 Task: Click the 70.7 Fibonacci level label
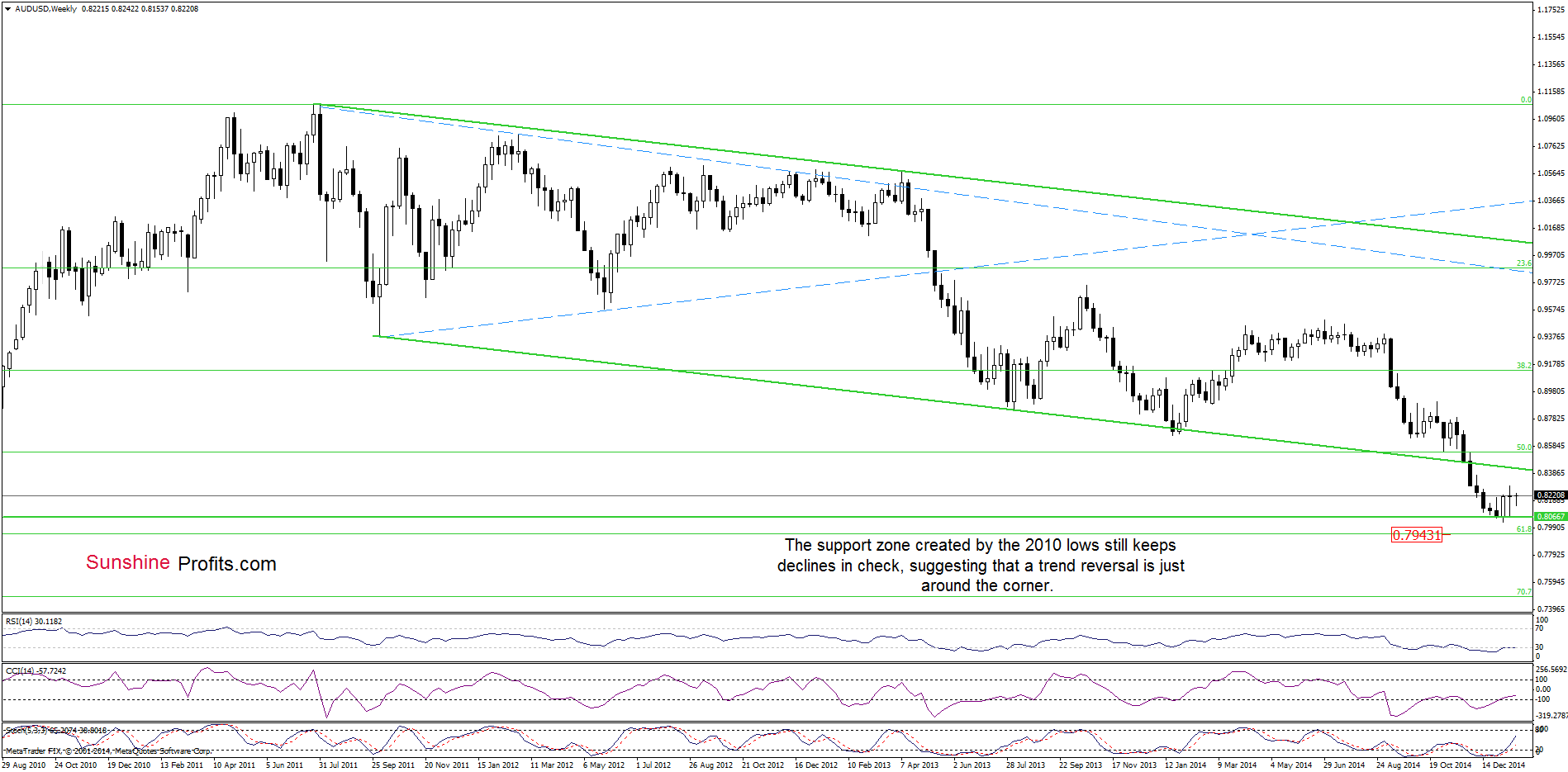[1523, 591]
